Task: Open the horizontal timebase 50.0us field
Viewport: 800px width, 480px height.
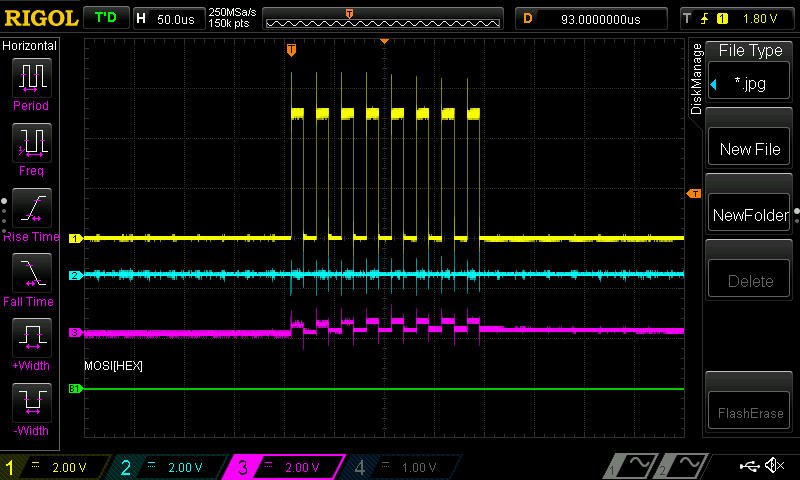Action: pyautogui.click(x=169, y=19)
